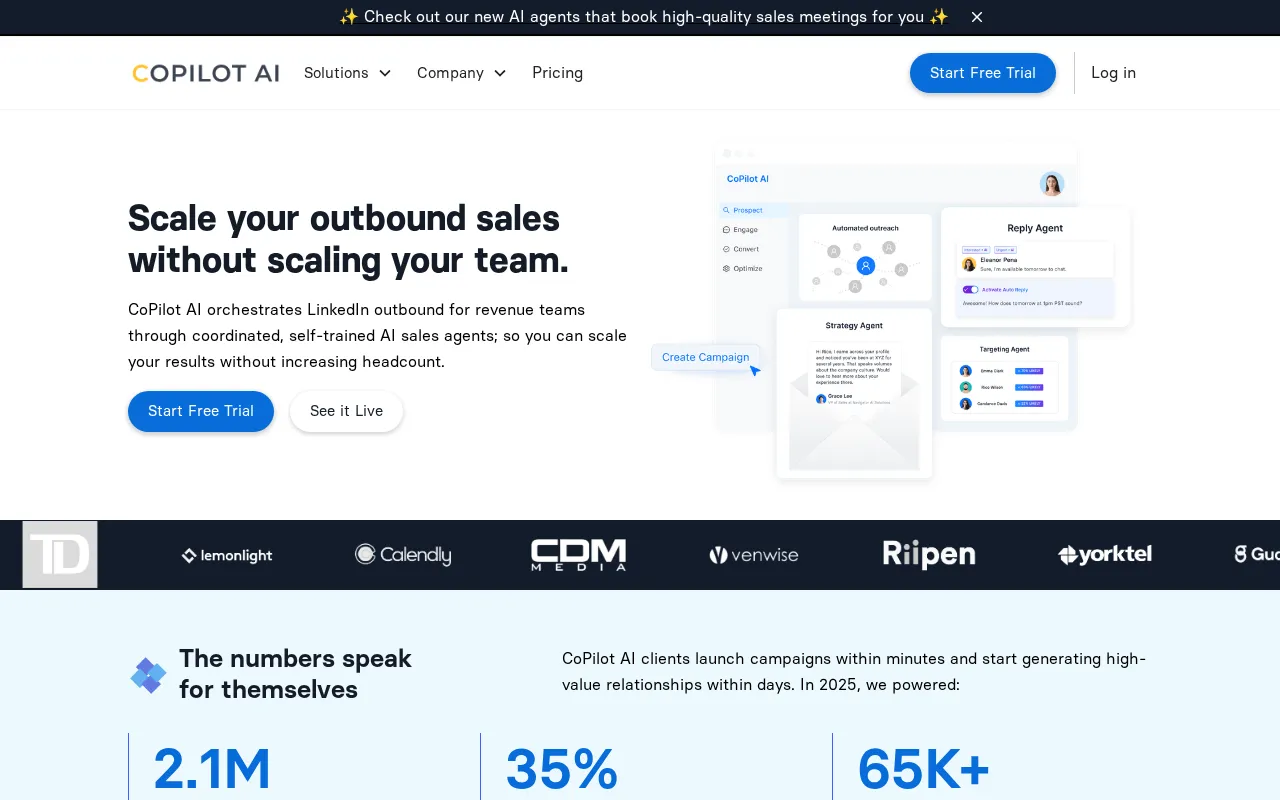Click the blue diamond icon beside the numbers heading
Image resolution: width=1280 pixels, height=800 pixels.
[x=148, y=675]
